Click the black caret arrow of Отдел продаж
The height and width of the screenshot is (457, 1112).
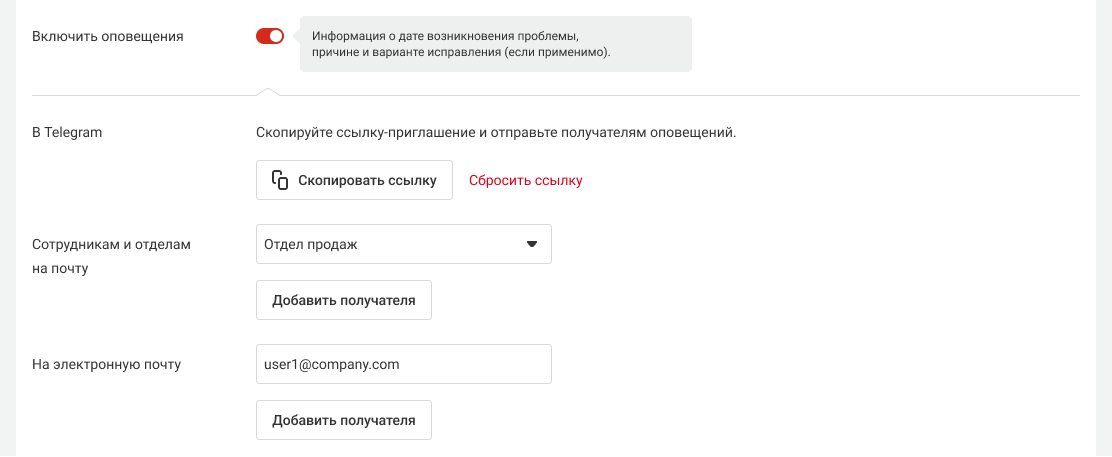click(x=532, y=244)
